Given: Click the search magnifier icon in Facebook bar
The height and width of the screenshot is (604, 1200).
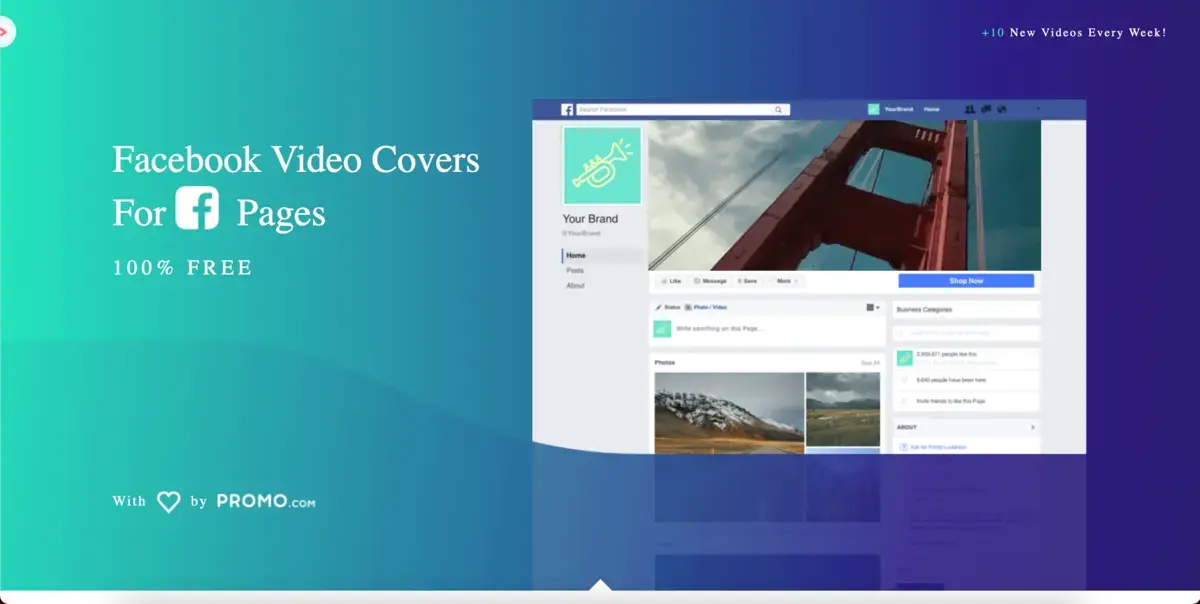Looking at the screenshot, I should (x=779, y=109).
